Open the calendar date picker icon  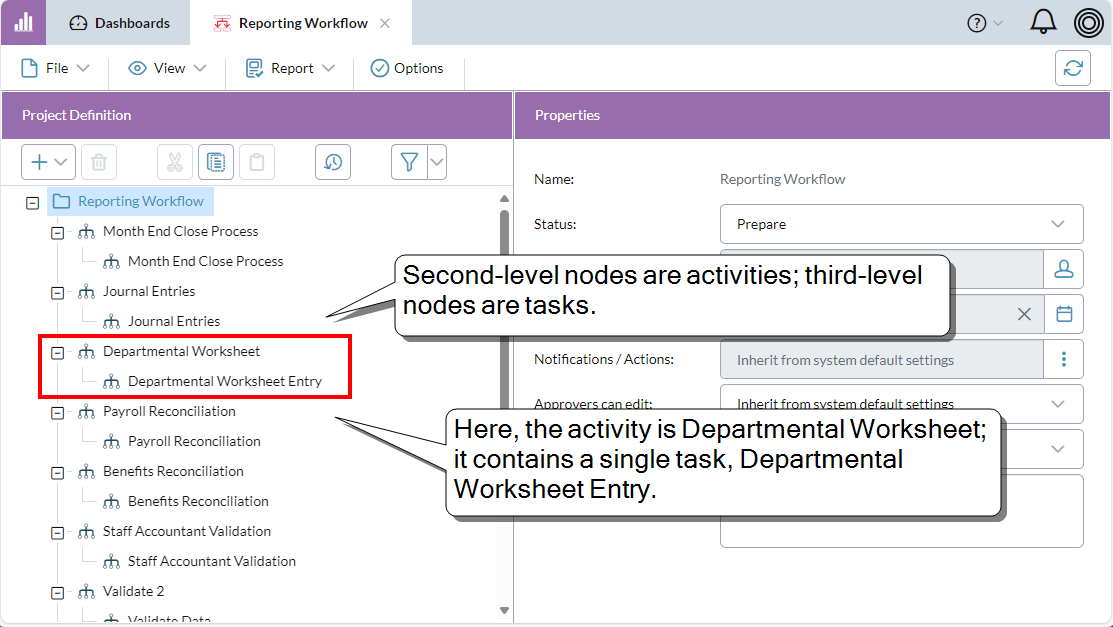click(x=1063, y=314)
